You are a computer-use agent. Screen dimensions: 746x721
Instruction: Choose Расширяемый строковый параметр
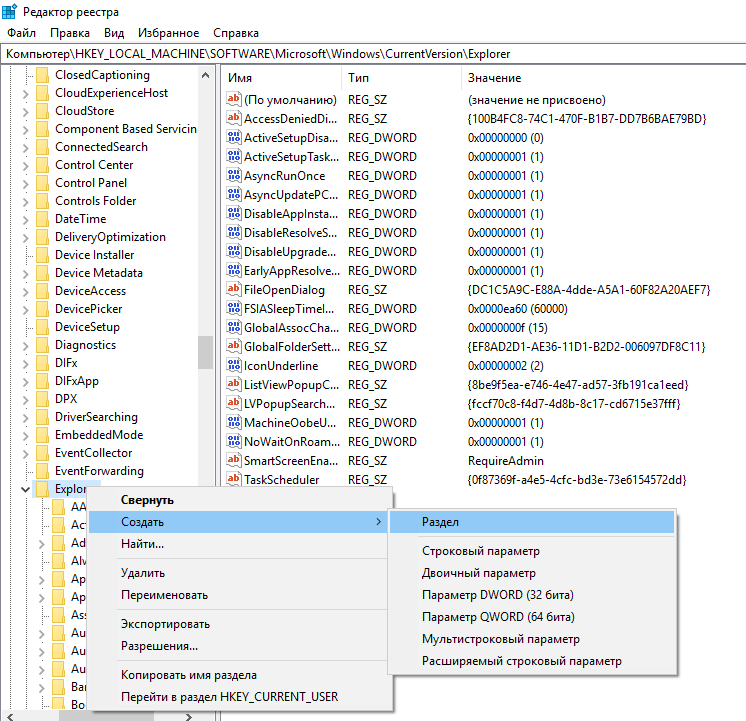coord(531,661)
